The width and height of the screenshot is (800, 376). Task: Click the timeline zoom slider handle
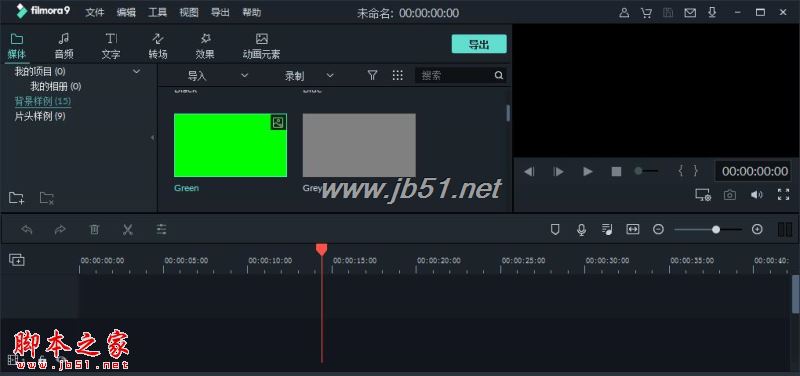point(716,230)
